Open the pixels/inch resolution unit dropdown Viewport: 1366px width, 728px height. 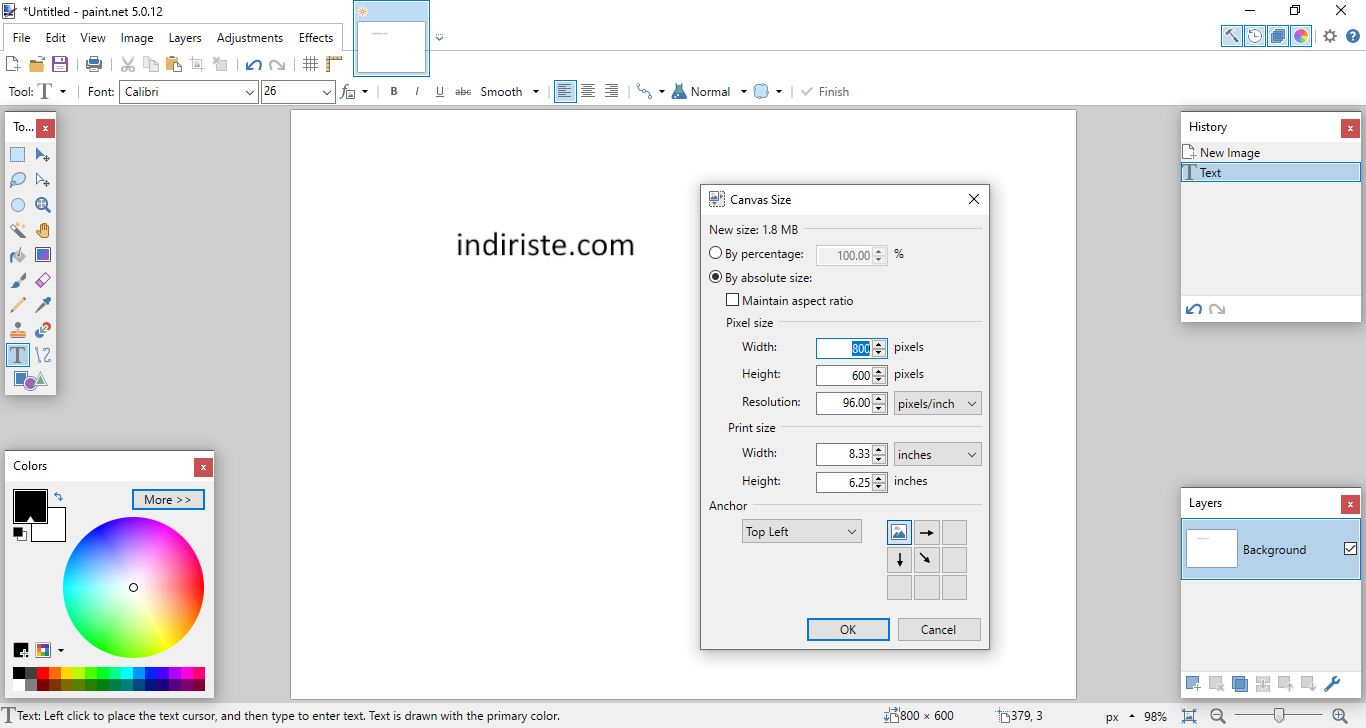coord(937,403)
